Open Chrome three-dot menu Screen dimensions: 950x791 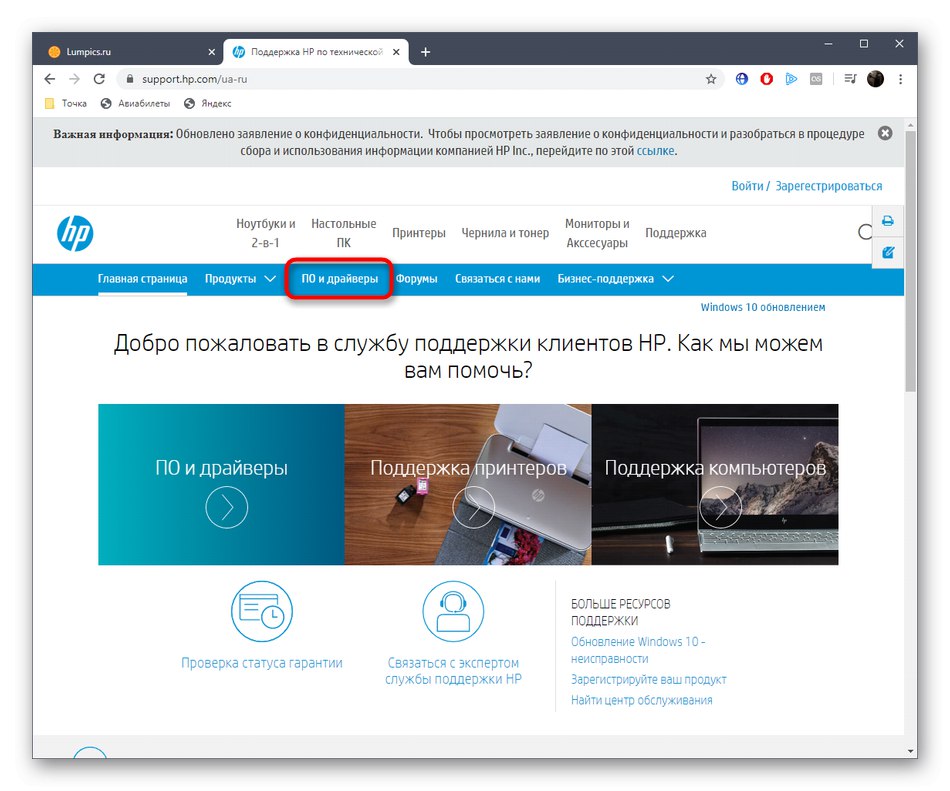(x=901, y=79)
